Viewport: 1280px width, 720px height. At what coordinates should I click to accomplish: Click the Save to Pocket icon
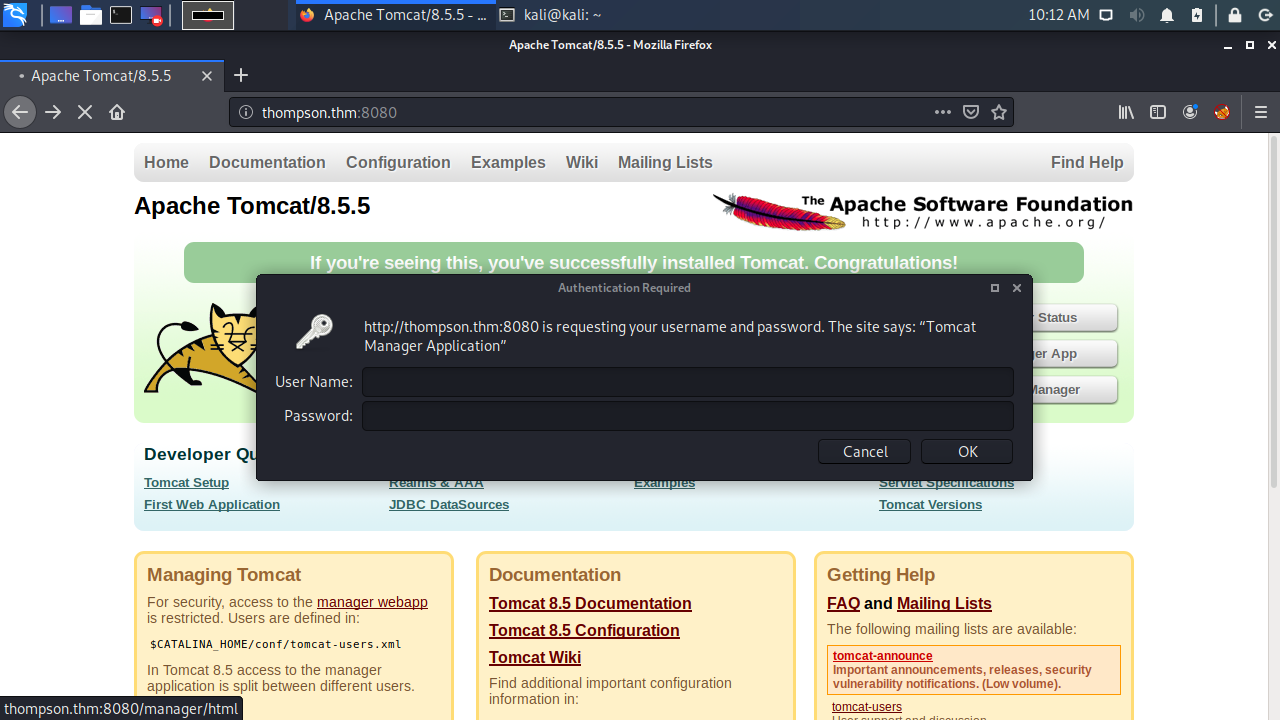[x=970, y=112]
